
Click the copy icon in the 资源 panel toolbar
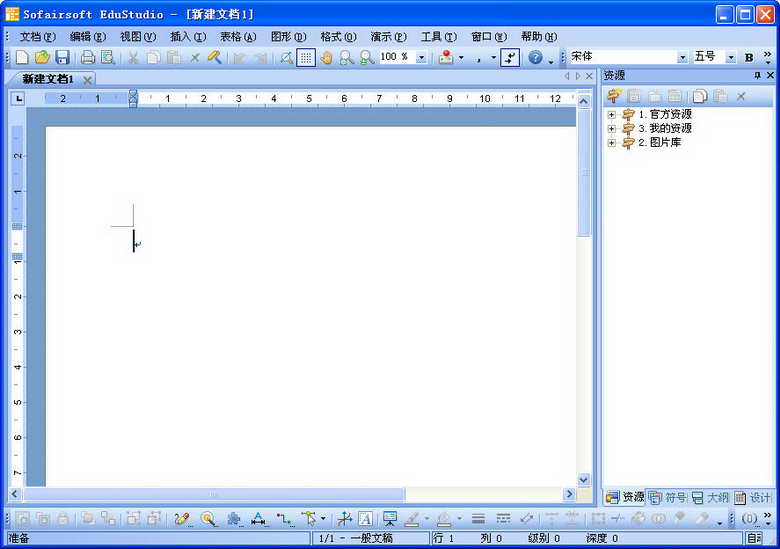coord(700,96)
